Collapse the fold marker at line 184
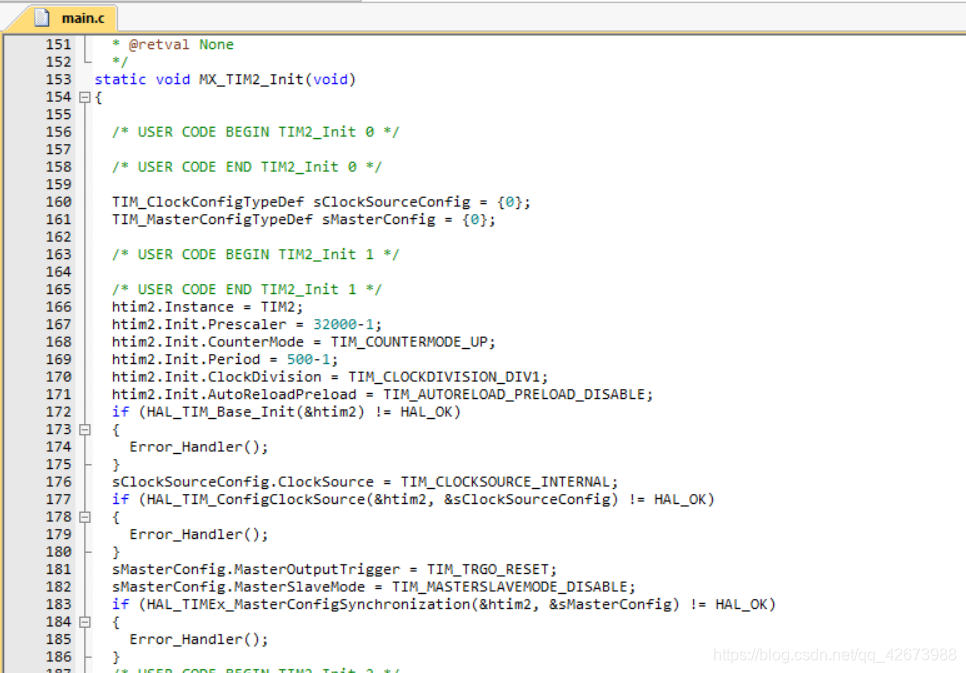The height and width of the screenshot is (673, 966). 85,622
